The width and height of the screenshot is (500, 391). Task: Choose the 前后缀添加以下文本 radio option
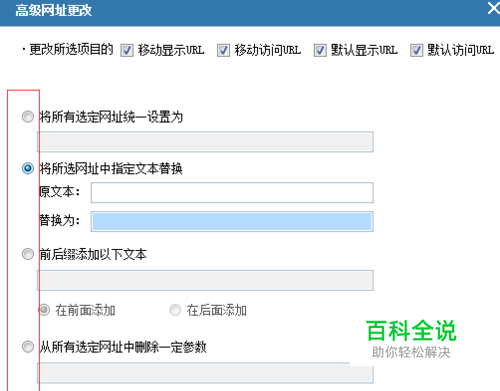coord(28,254)
